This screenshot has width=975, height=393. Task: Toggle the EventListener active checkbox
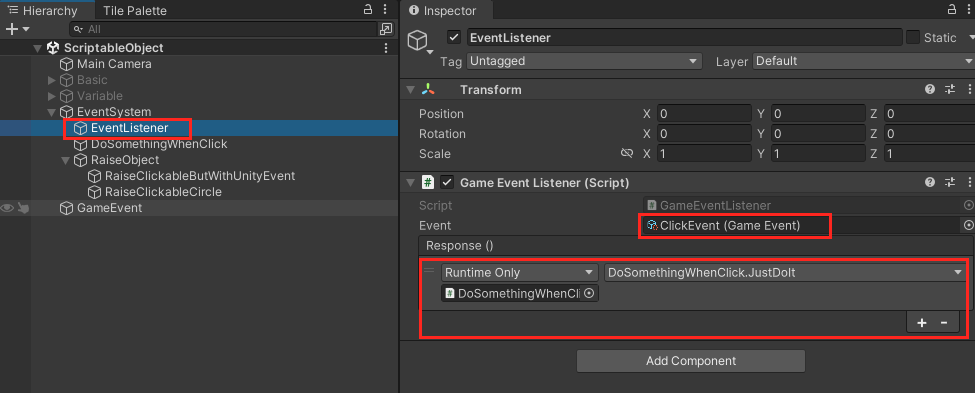(454, 37)
